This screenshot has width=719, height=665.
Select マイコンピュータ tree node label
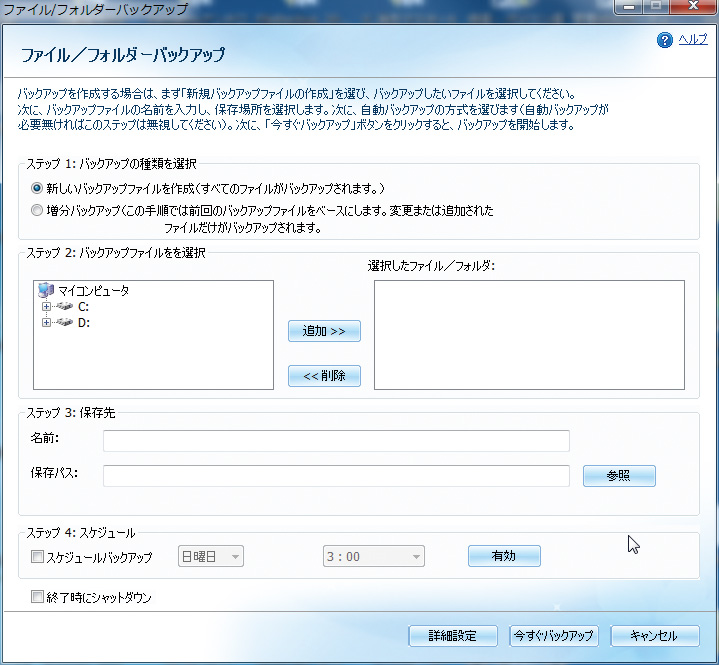click(x=94, y=290)
